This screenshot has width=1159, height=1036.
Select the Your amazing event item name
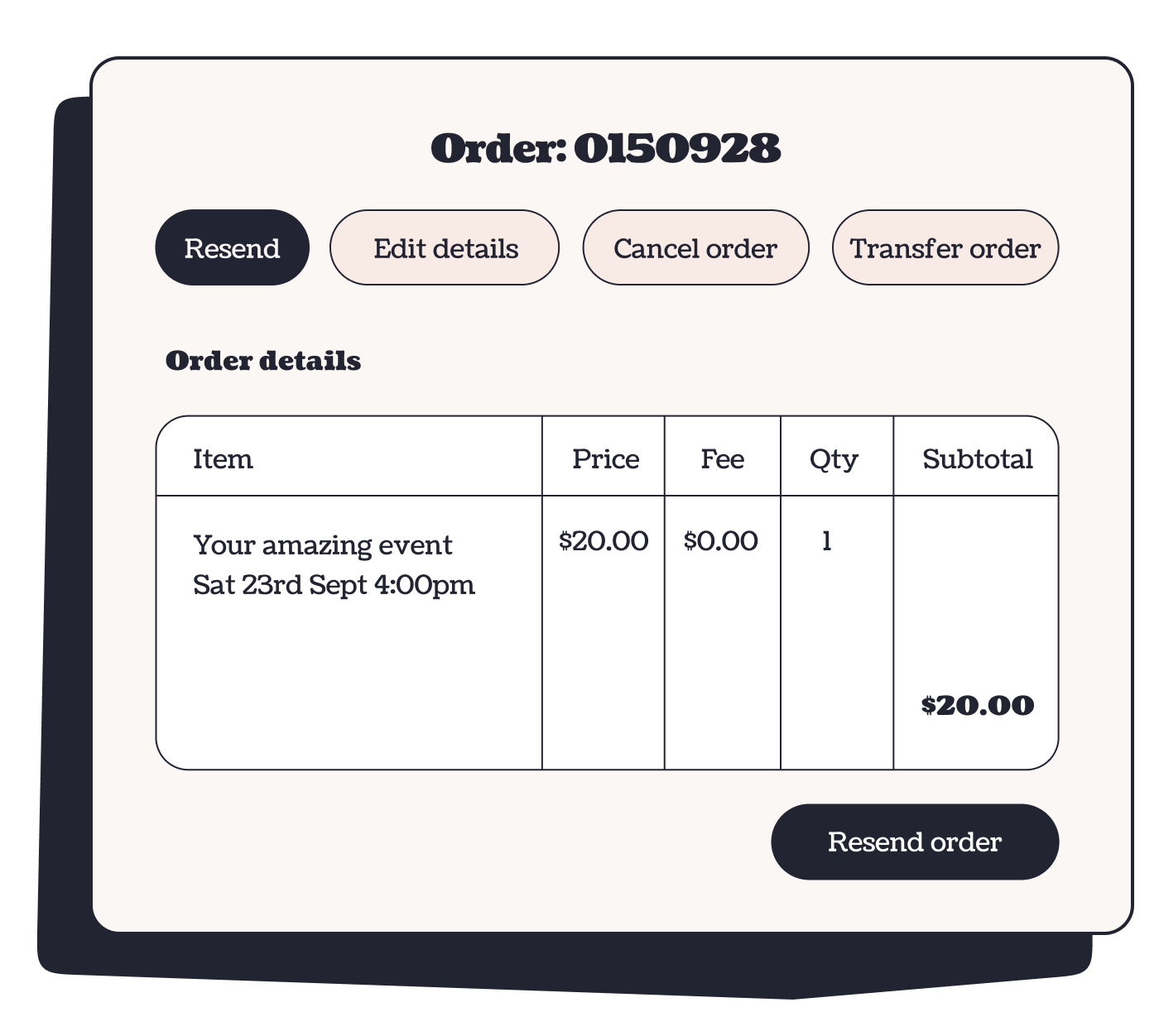(x=322, y=545)
